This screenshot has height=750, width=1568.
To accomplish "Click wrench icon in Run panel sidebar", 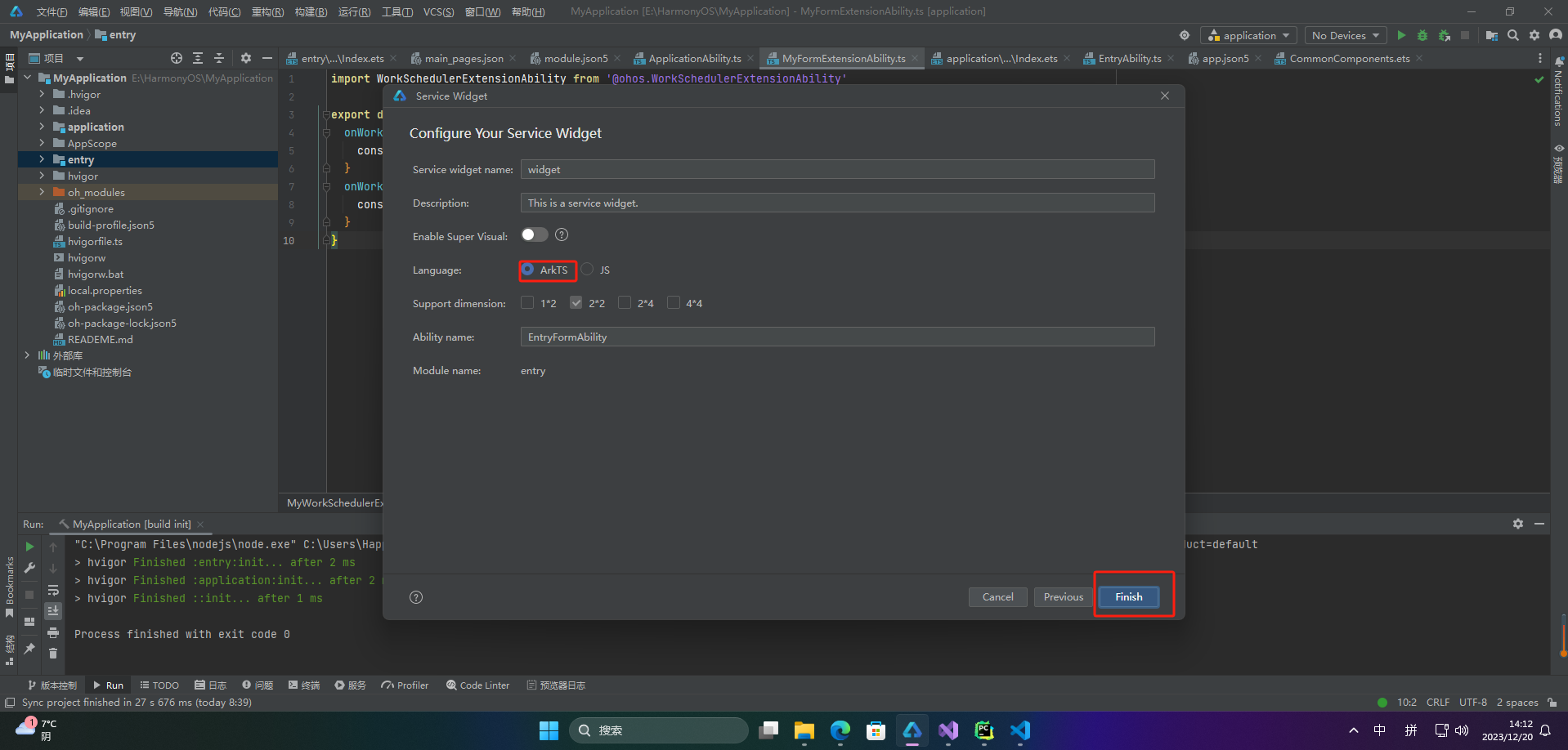I will click(x=29, y=568).
